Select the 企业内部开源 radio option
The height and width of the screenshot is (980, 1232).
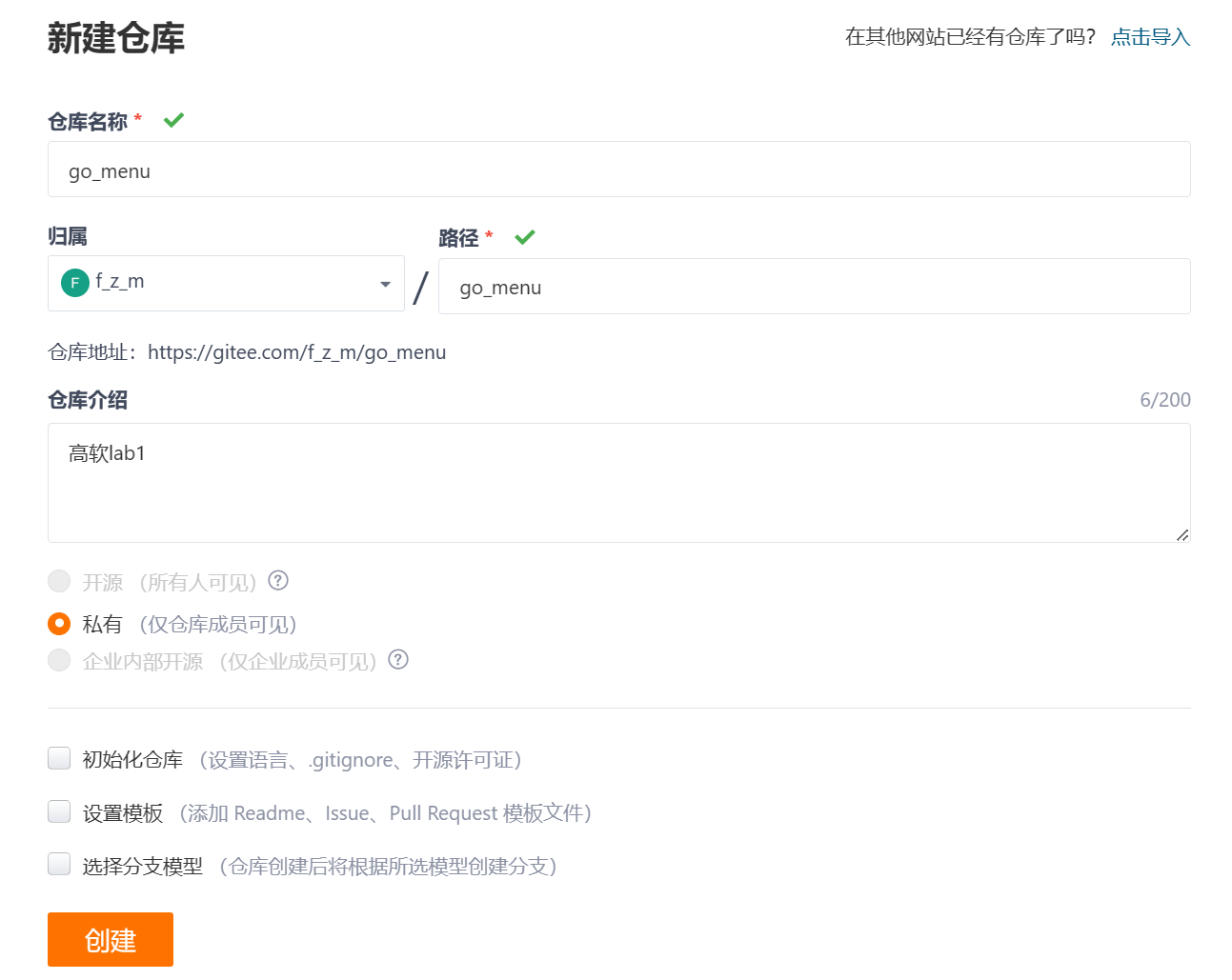point(59,660)
